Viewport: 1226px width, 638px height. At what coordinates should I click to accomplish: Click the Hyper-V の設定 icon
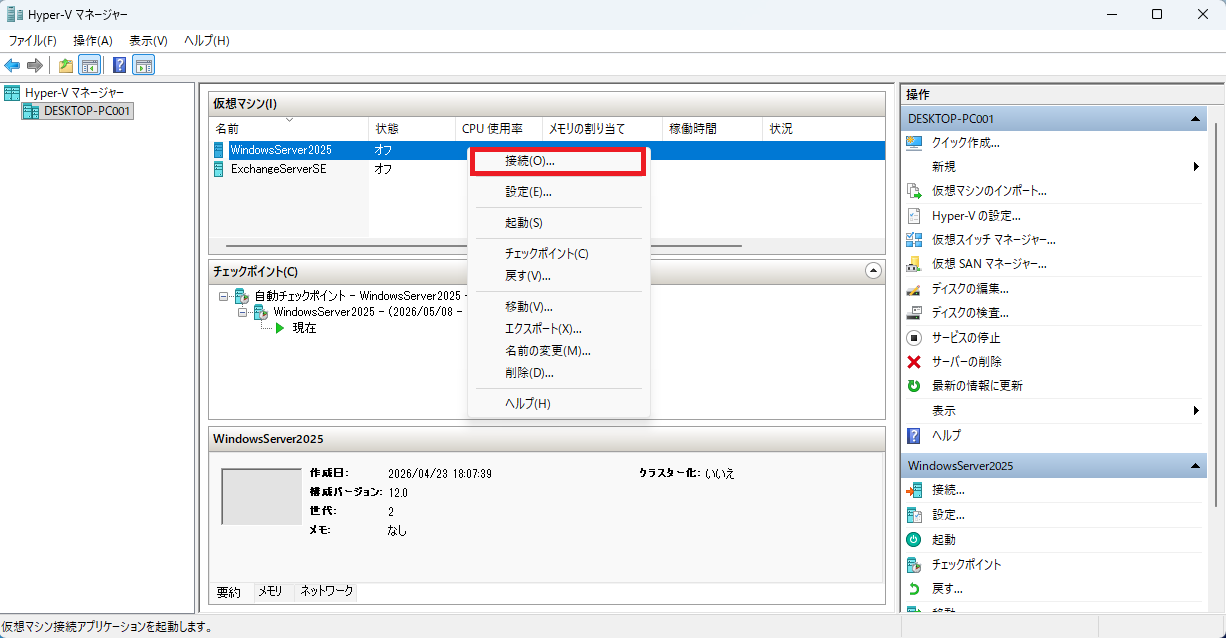[x=913, y=215]
